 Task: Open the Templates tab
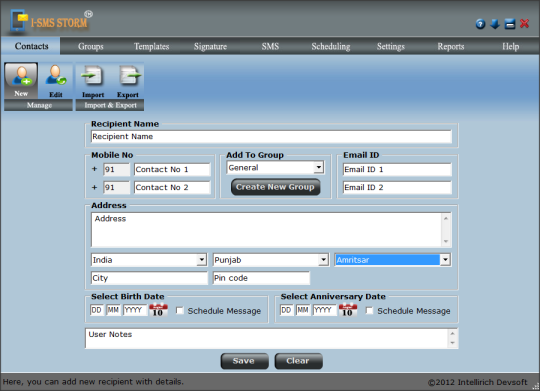152,46
